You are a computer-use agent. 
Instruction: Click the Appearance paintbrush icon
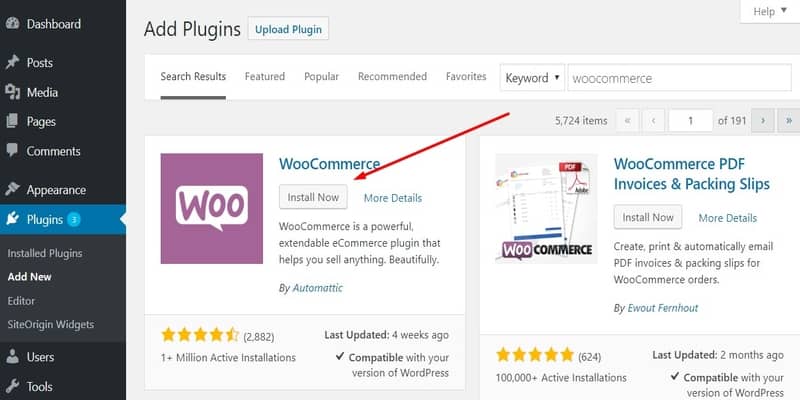point(12,190)
